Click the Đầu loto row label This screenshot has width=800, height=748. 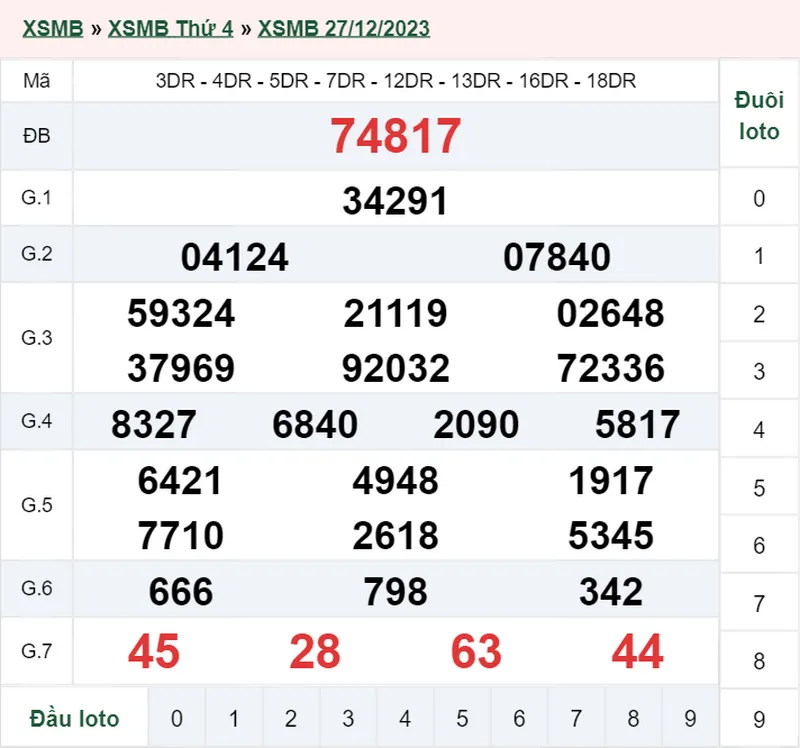pos(74,718)
